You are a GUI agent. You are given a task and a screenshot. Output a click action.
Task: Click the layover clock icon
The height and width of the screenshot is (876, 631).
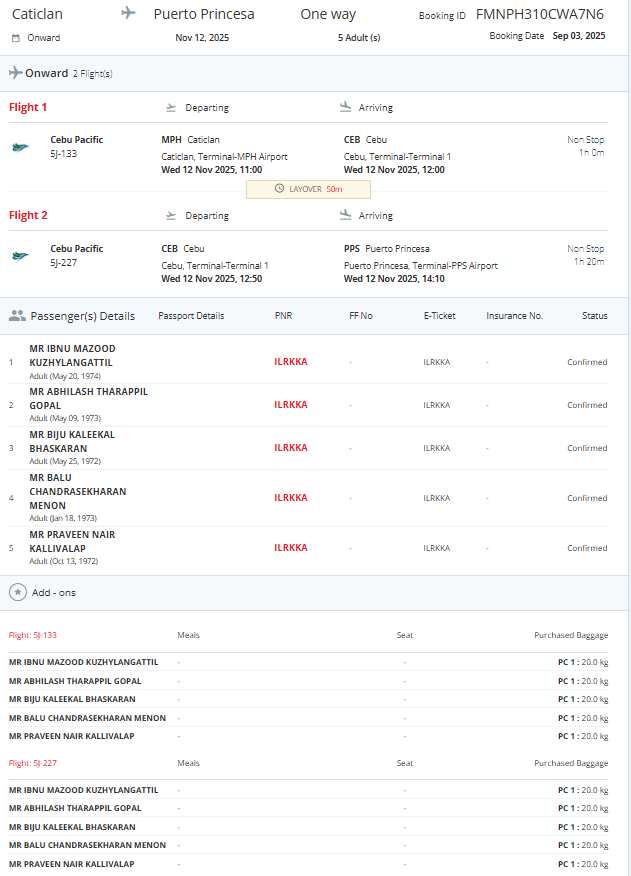click(279, 189)
